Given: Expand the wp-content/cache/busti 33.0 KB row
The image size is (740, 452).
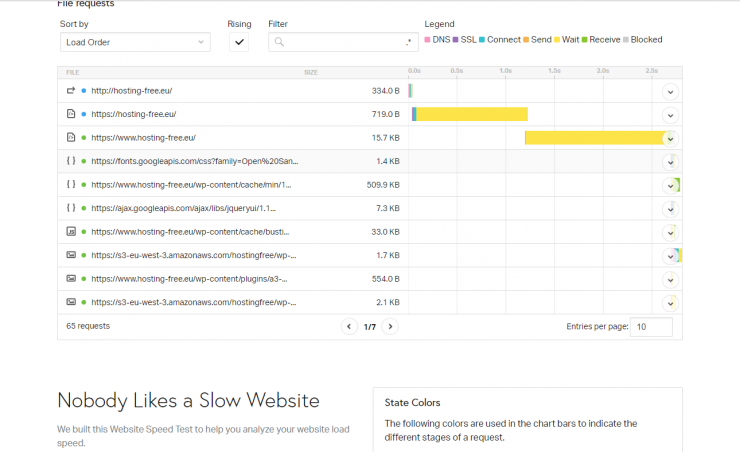Looking at the screenshot, I should pos(670,233).
